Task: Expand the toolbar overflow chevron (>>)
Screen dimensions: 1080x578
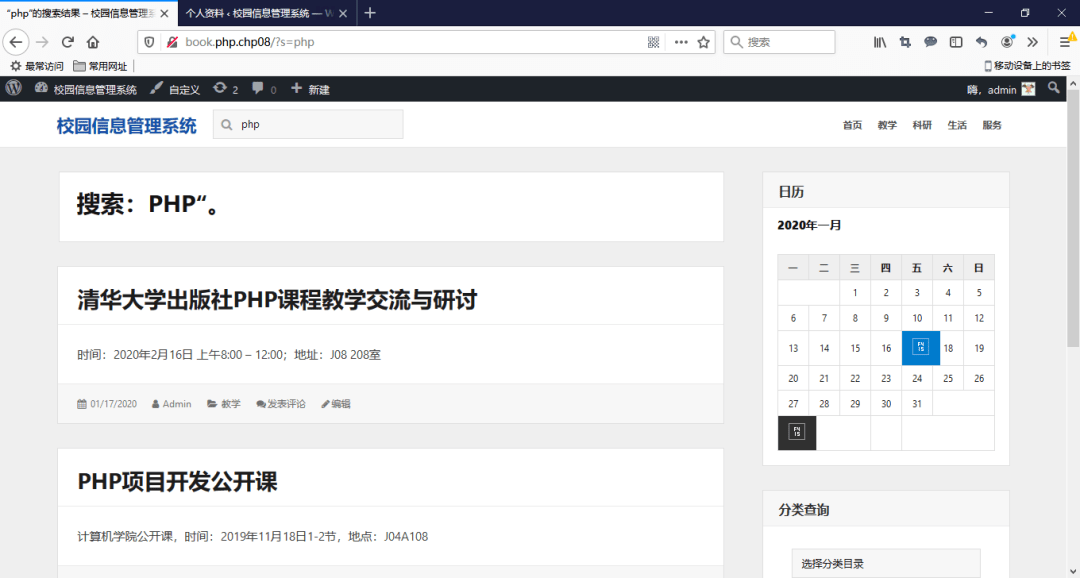Action: pos(1032,42)
